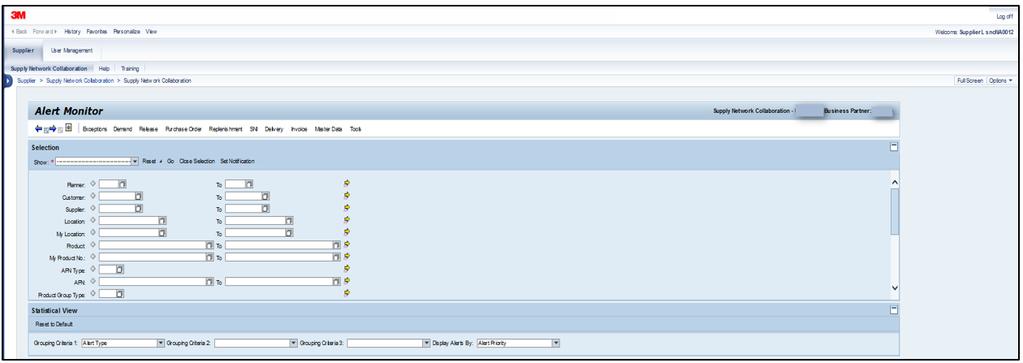Click the Planner from input field
The height and width of the screenshot is (363, 1023).
click(108, 184)
